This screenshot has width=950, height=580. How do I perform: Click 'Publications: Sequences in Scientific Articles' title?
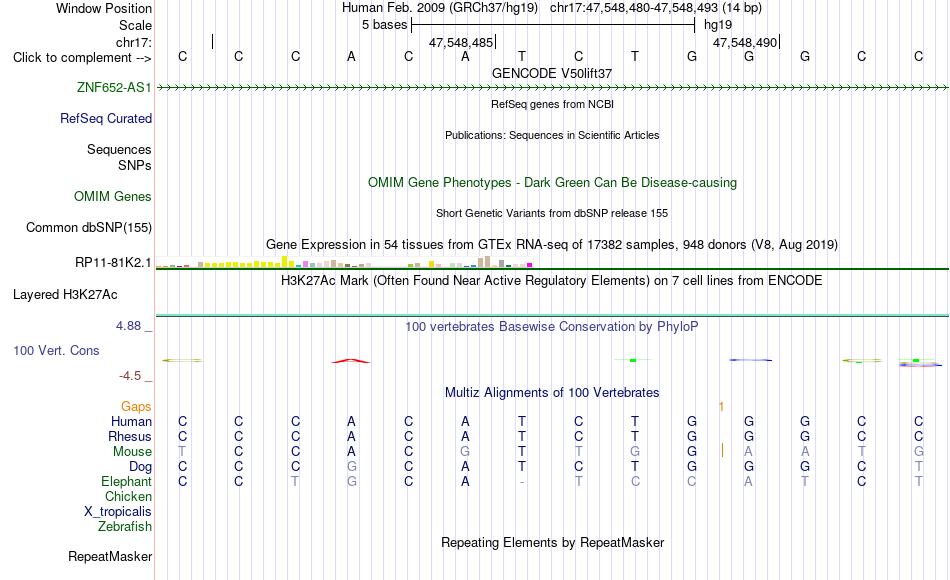[x=552, y=135]
